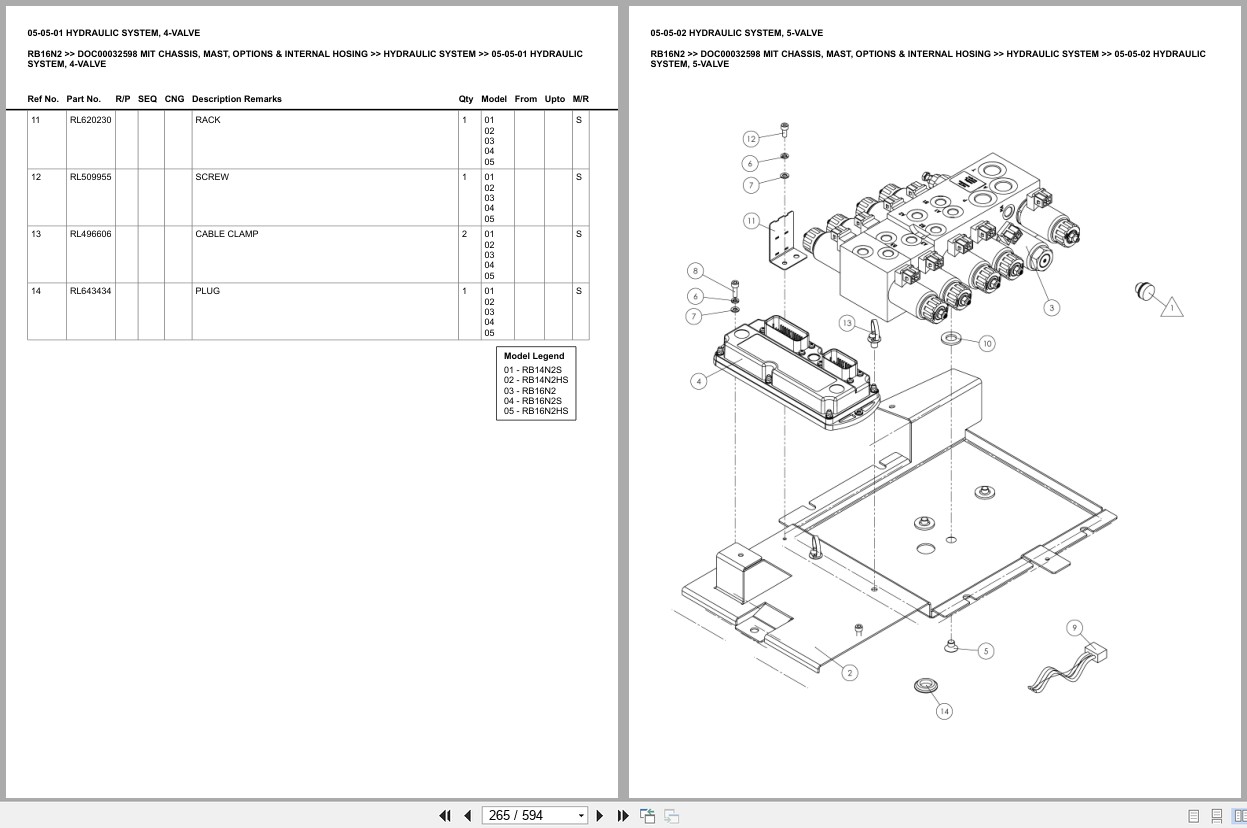
Task: Click part number RL509955
Action: pyautogui.click(x=90, y=177)
